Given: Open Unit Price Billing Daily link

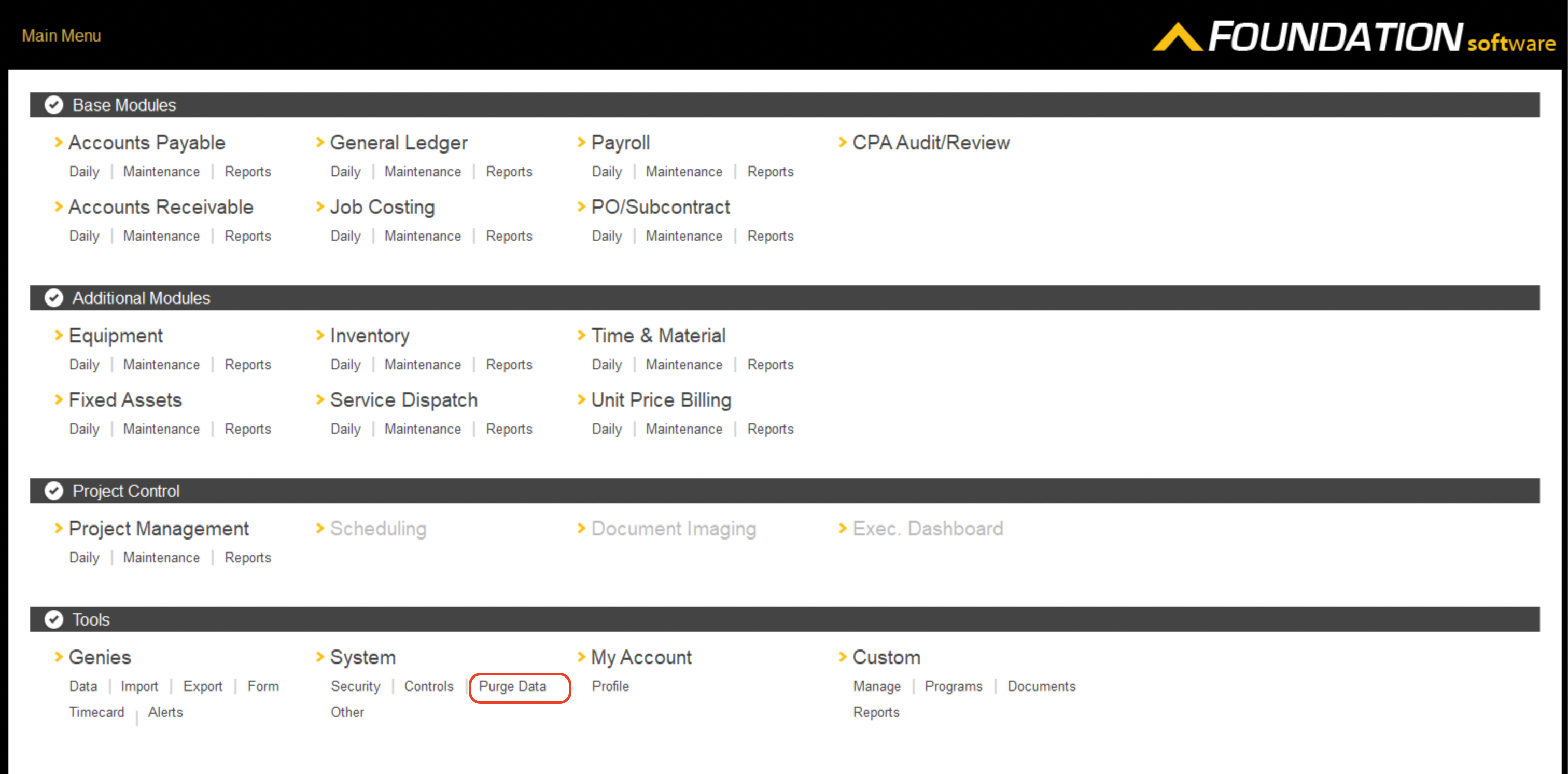Looking at the screenshot, I should pyautogui.click(x=607, y=430).
